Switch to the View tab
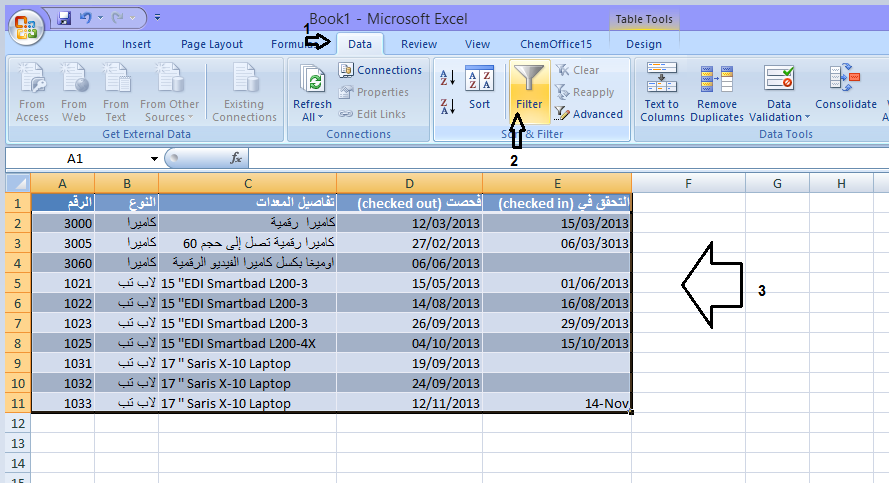The image size is (889, 483). coord(477,44)
